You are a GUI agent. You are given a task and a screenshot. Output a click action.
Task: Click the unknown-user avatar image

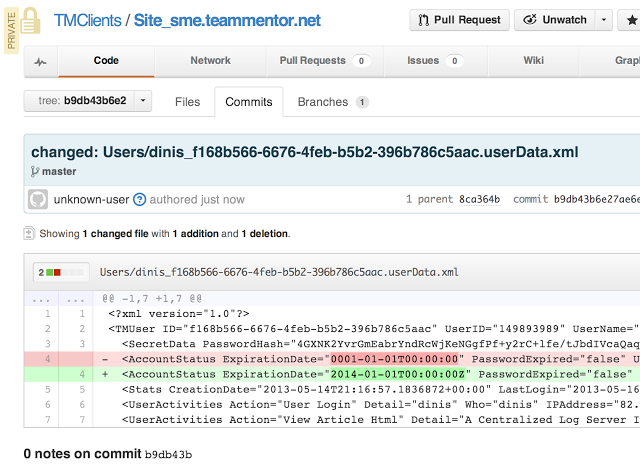pos(37,199)
